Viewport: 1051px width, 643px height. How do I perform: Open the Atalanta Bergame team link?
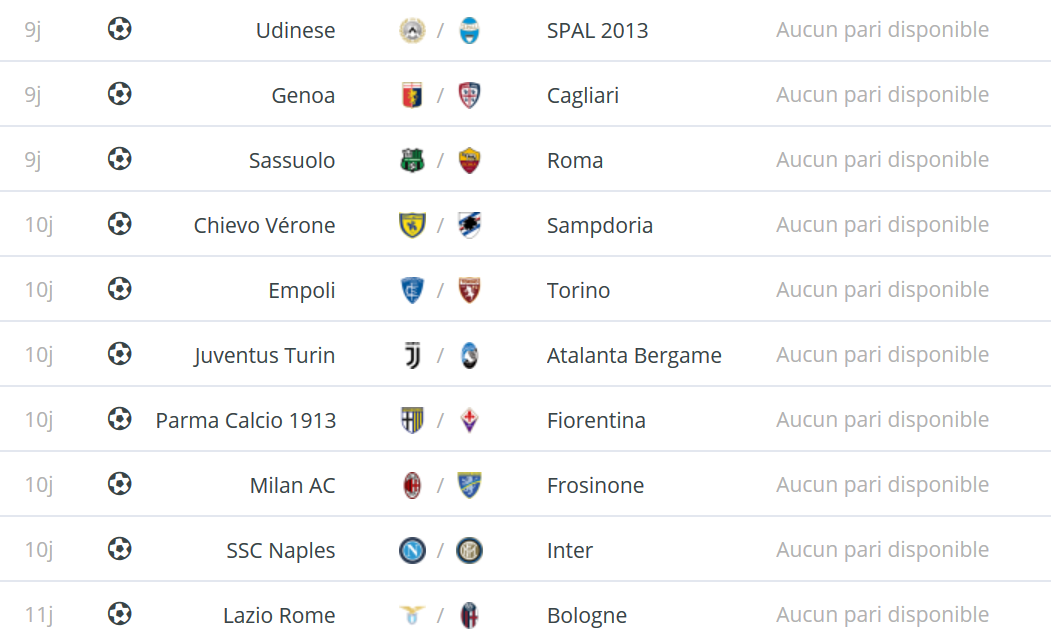(634, 355)
